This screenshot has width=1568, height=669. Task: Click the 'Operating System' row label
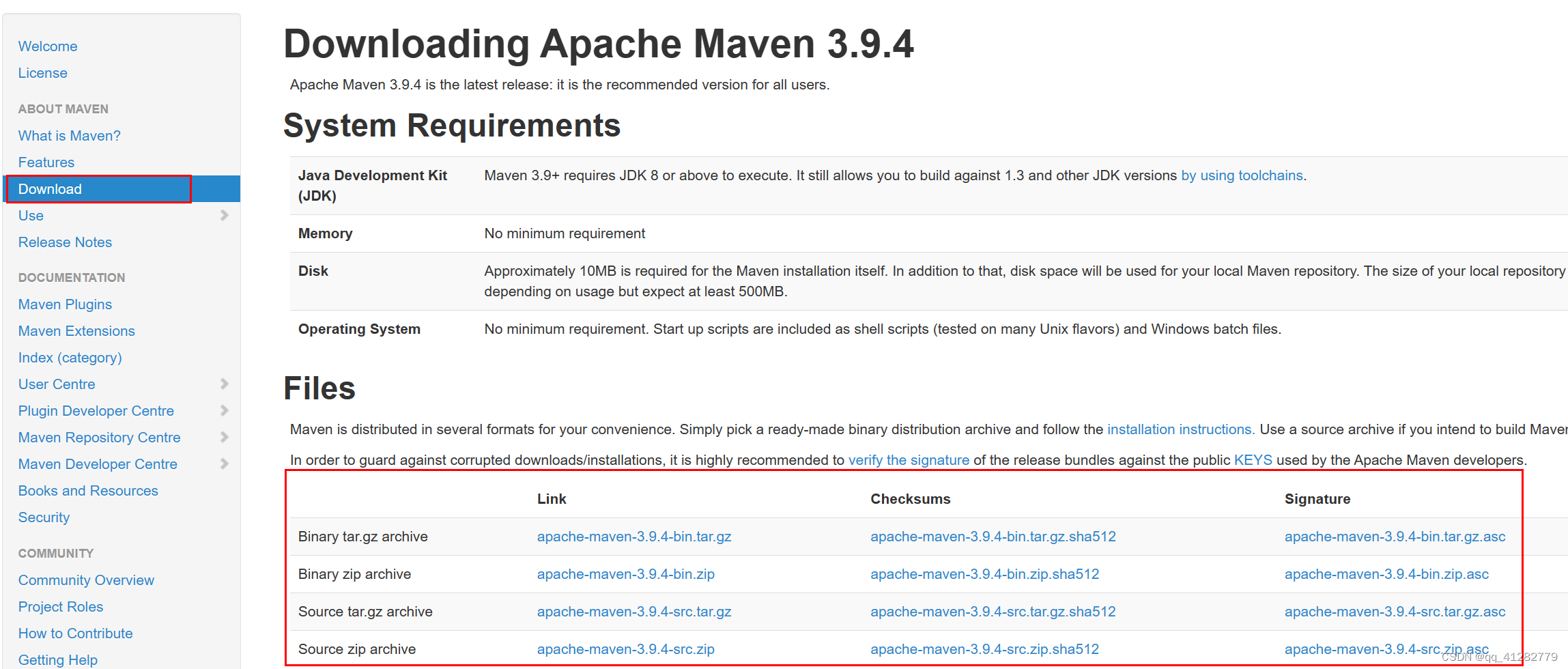point(359,329)
